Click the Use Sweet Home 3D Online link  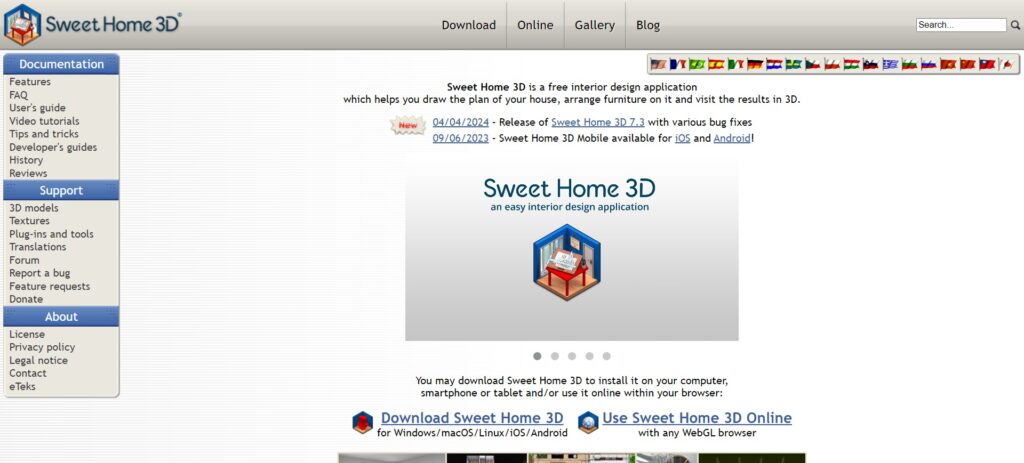[x=697, y=418]
